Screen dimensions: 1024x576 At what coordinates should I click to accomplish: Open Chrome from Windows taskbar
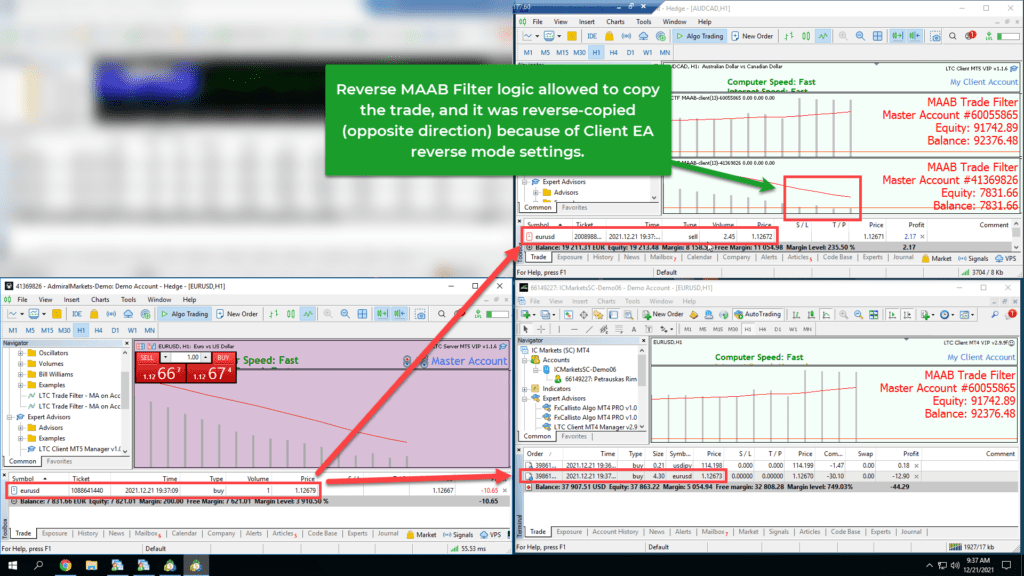65,566
